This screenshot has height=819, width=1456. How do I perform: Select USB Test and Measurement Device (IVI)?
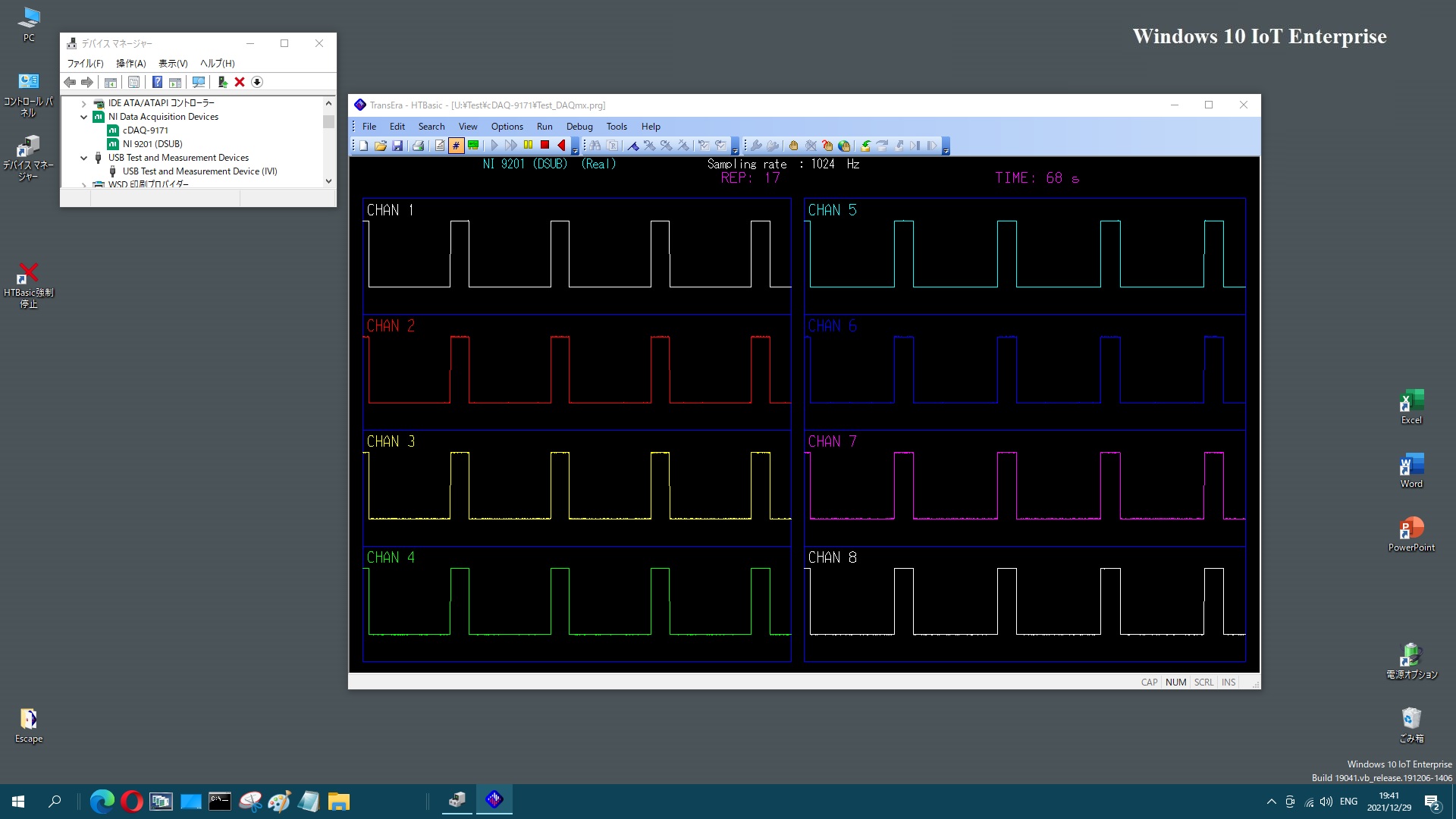(200, 171)
